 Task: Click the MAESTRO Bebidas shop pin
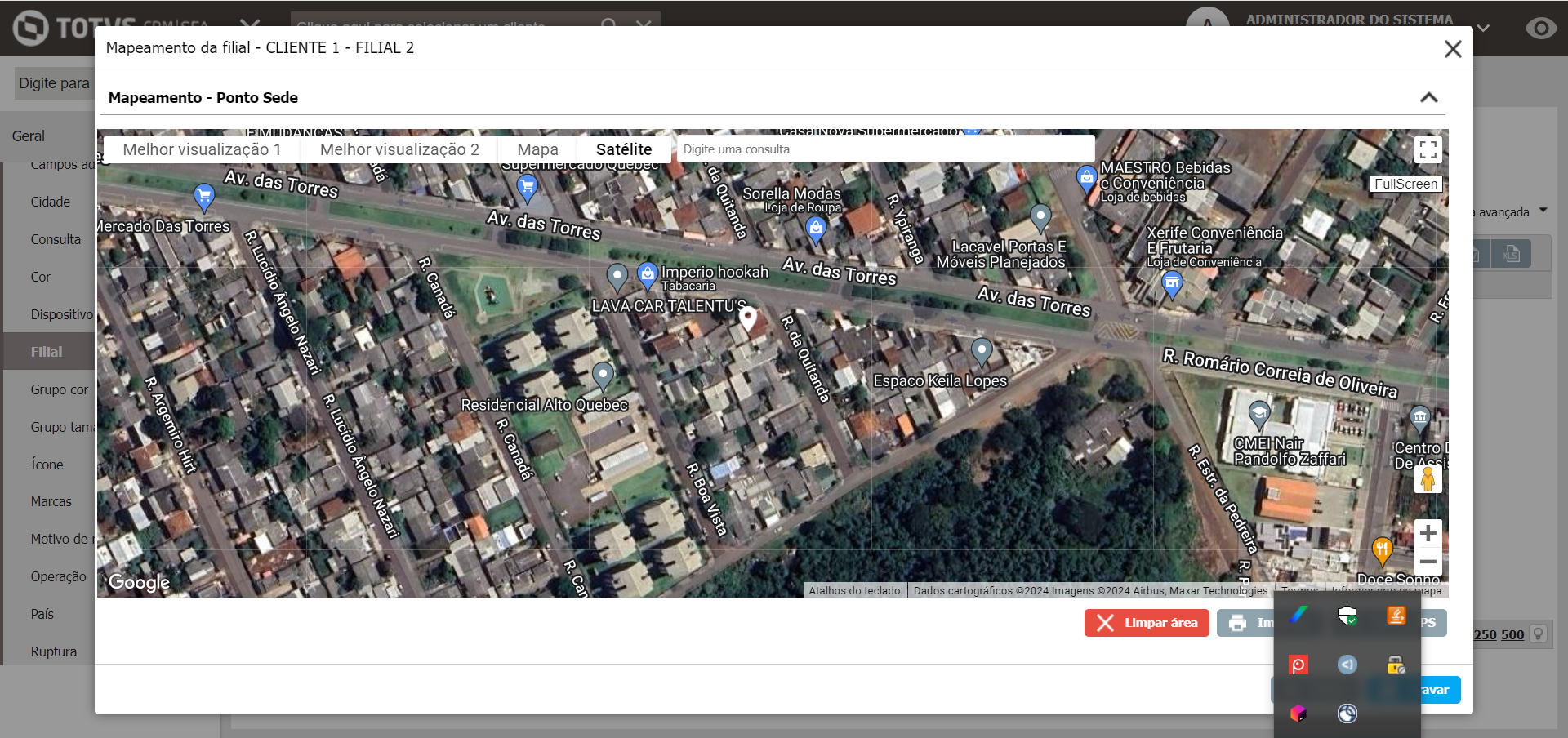(1086, 178)
